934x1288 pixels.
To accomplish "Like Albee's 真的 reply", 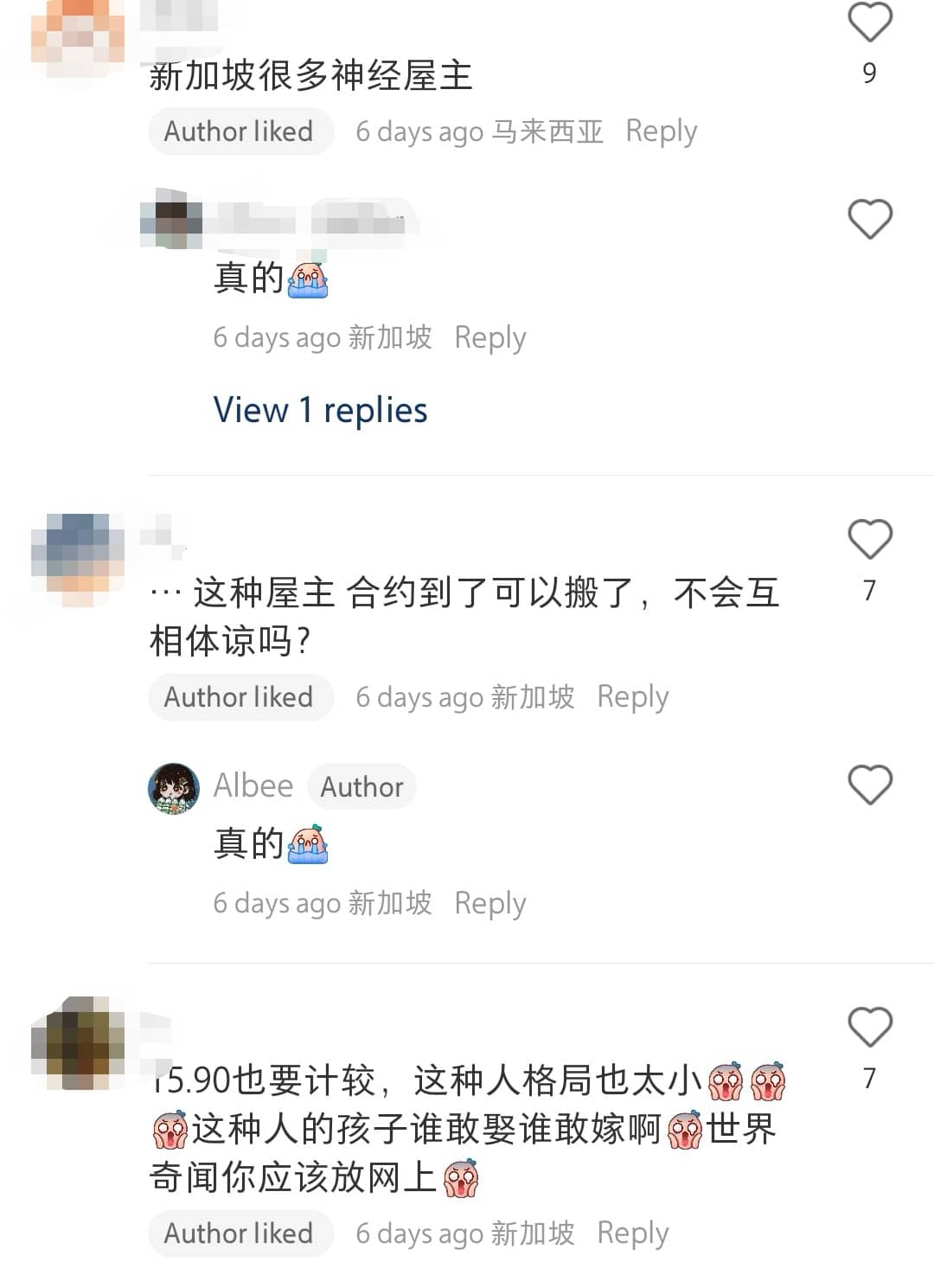I will (x=870, y=785).
